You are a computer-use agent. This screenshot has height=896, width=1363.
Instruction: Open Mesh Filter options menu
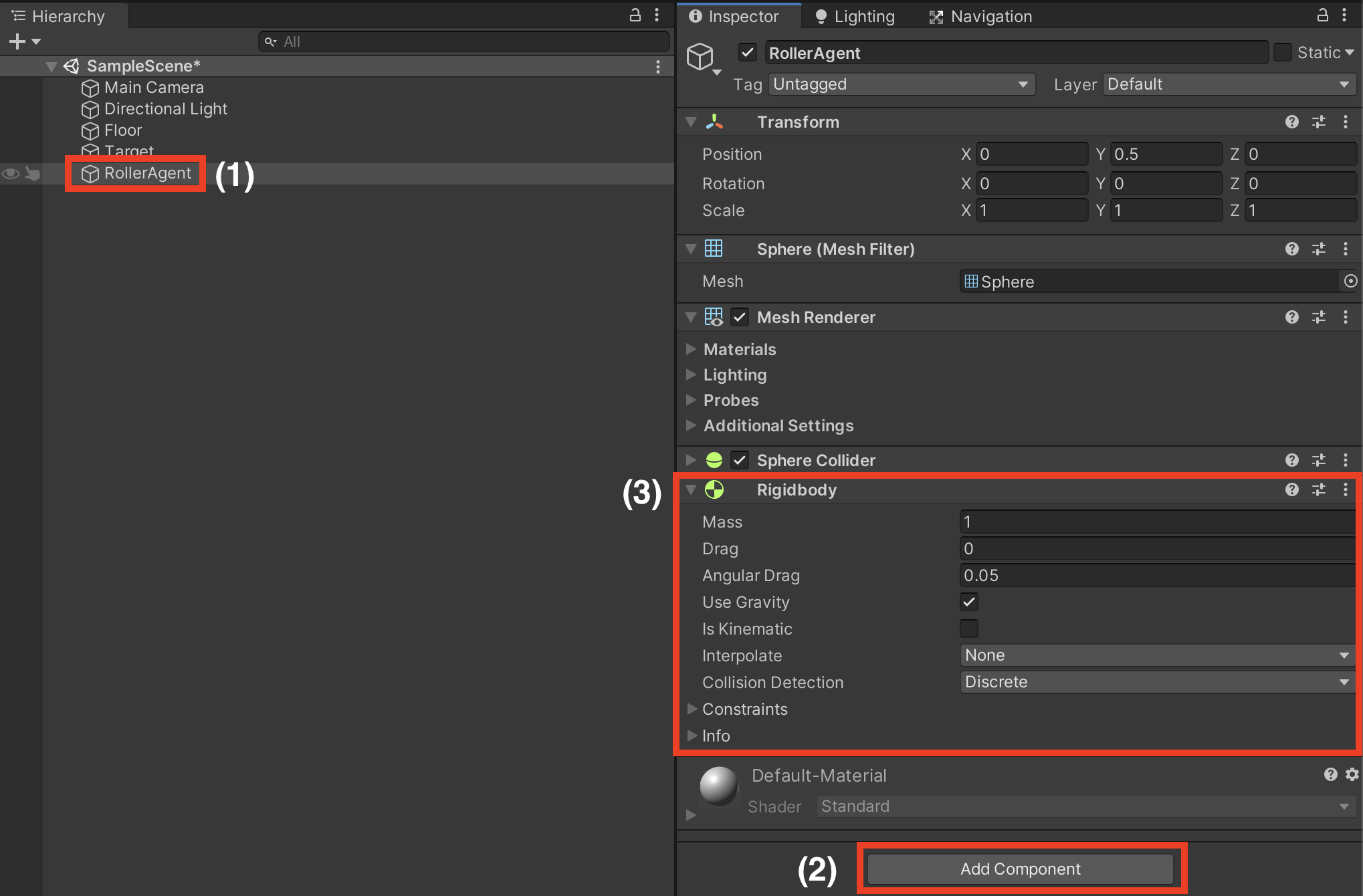point(1346,249)
